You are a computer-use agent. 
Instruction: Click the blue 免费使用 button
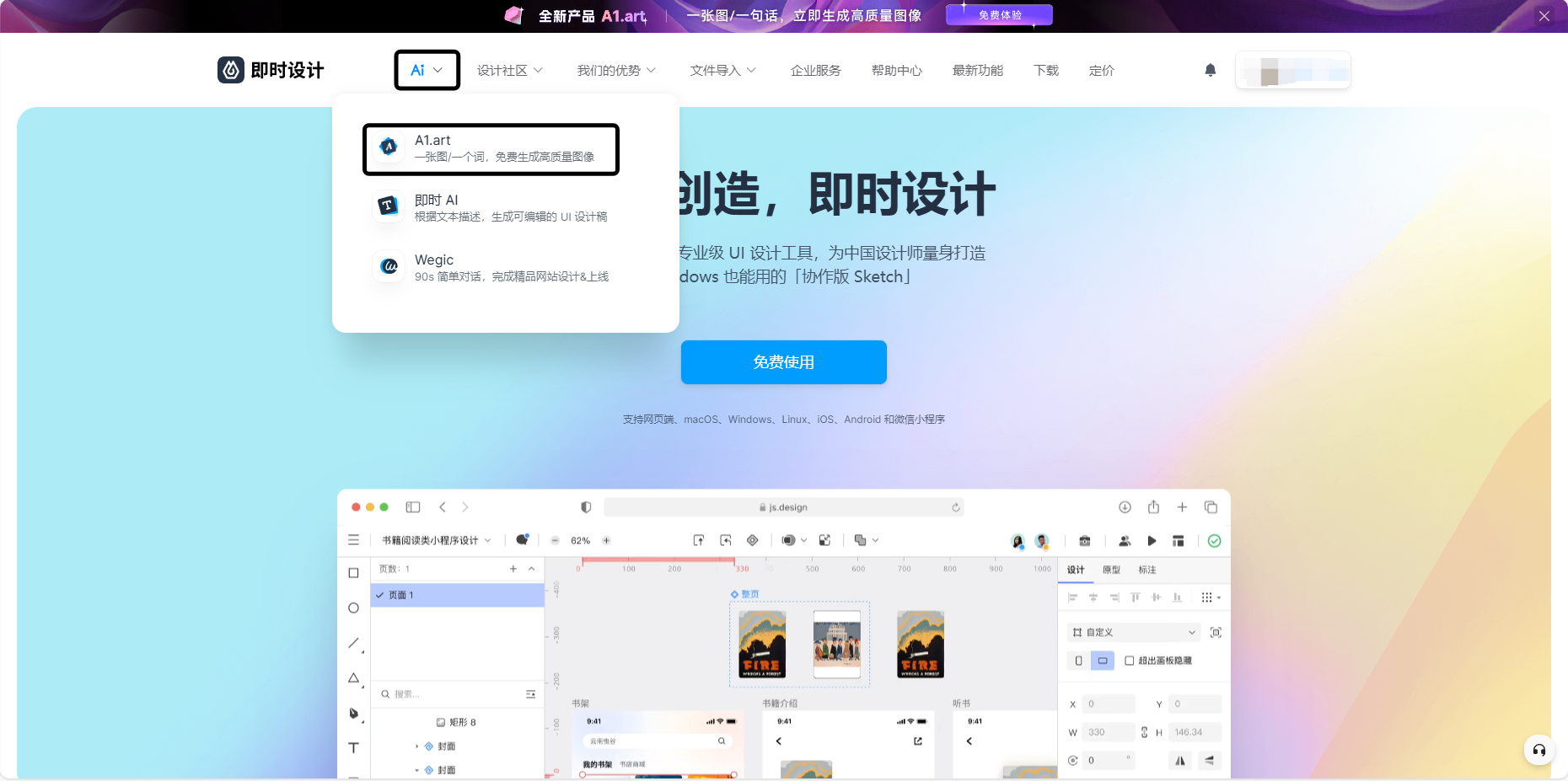point(784,362)
